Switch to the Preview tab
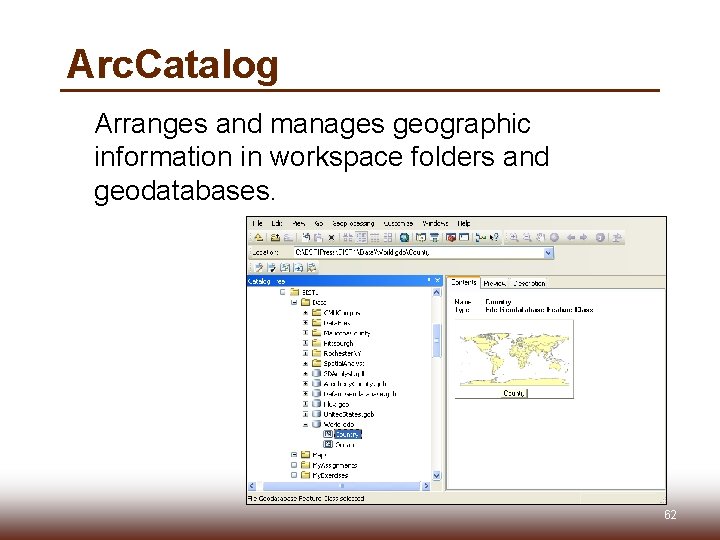This screenshot has width=720, height=540. click(x=495, y=283)
